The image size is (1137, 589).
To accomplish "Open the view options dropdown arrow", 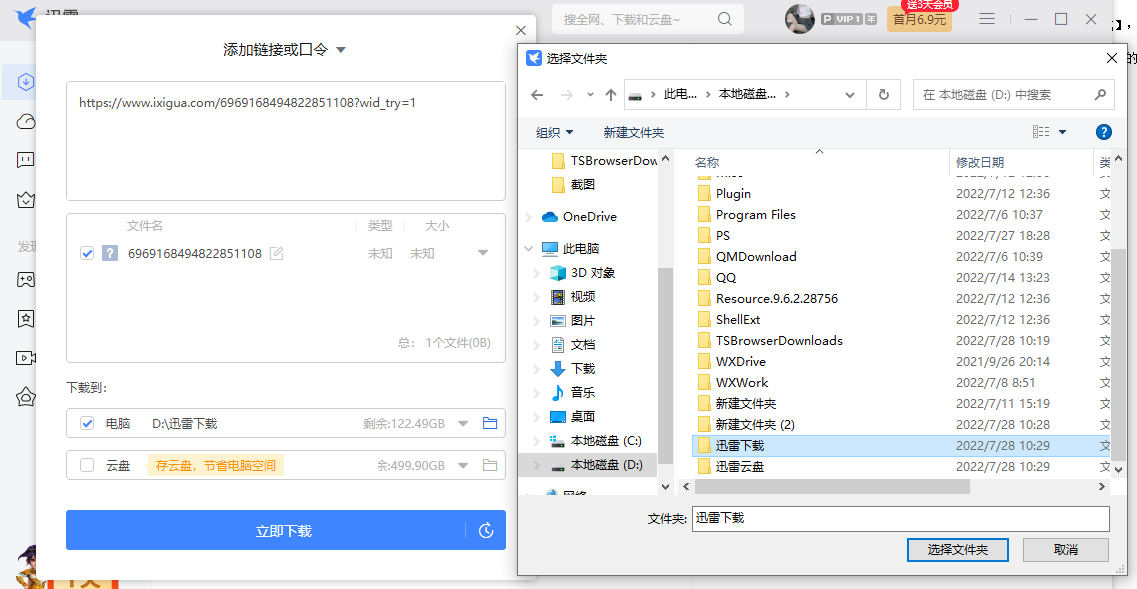I will coord(1062,132).
